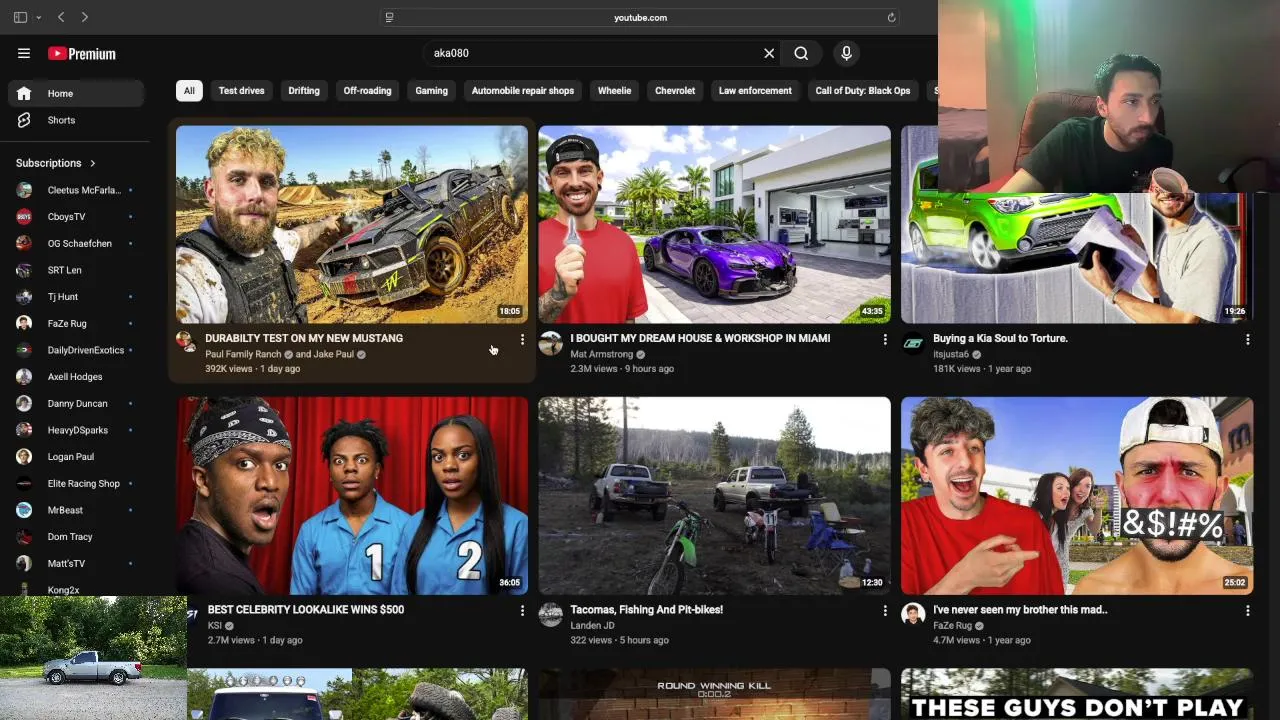Viewport: 1280px width, 720px height.
Task: Click Paul Family Ranch channel avatar
Action: (x=187, y=342)
